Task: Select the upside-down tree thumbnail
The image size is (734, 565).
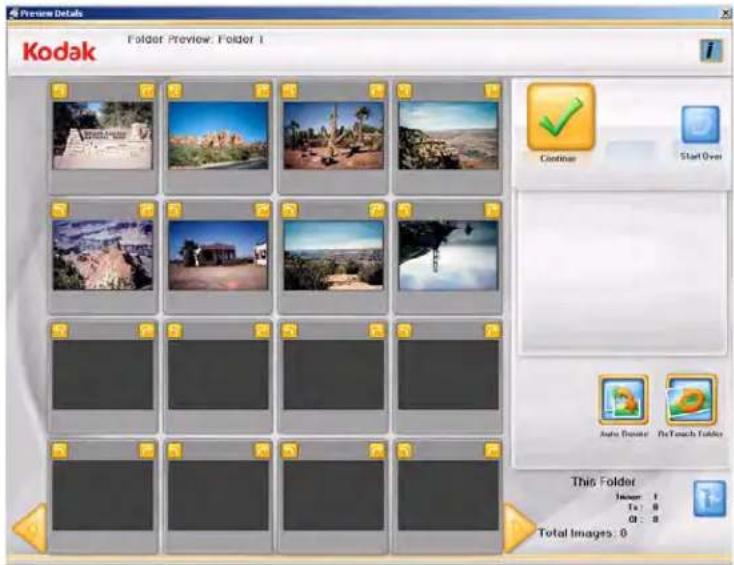Action: point(448,256)
